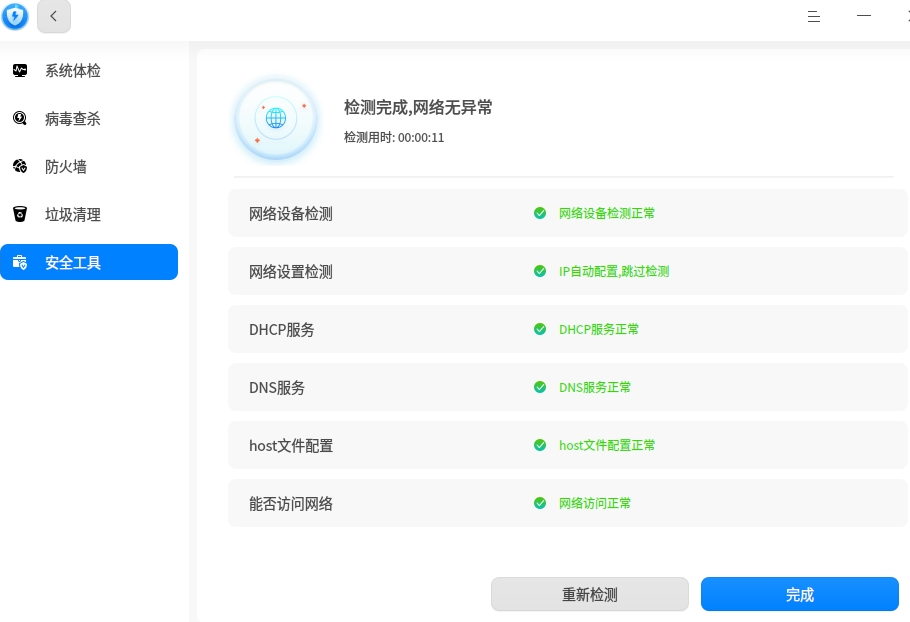This screenshot has width=910, height=622.
Task: Switch to the 病毒查杀 tab
Action: click(89, 119)
